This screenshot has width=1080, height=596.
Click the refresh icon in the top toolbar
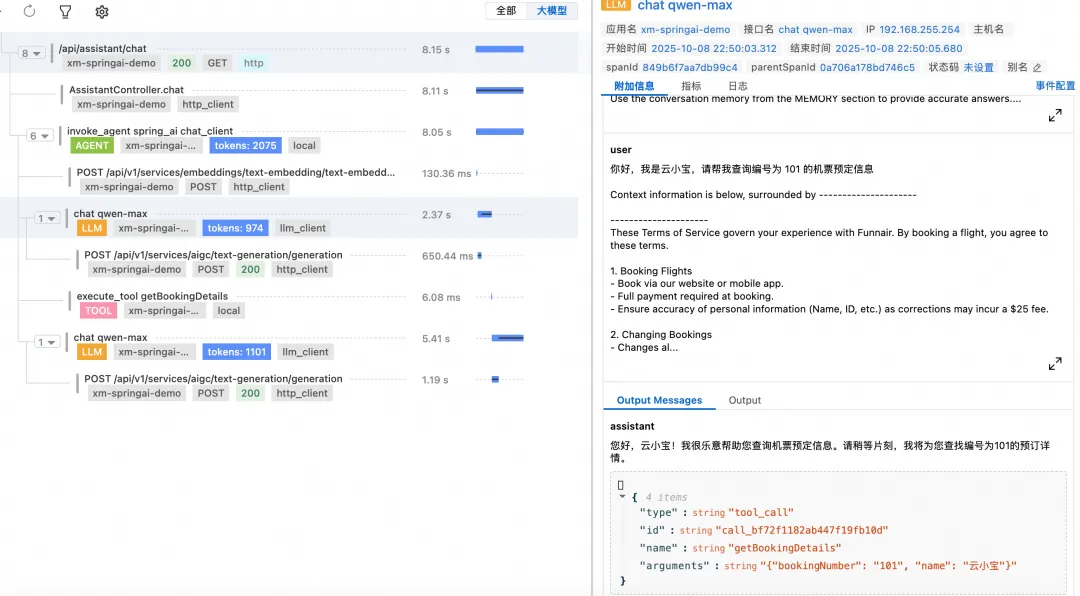click(27, 12)
